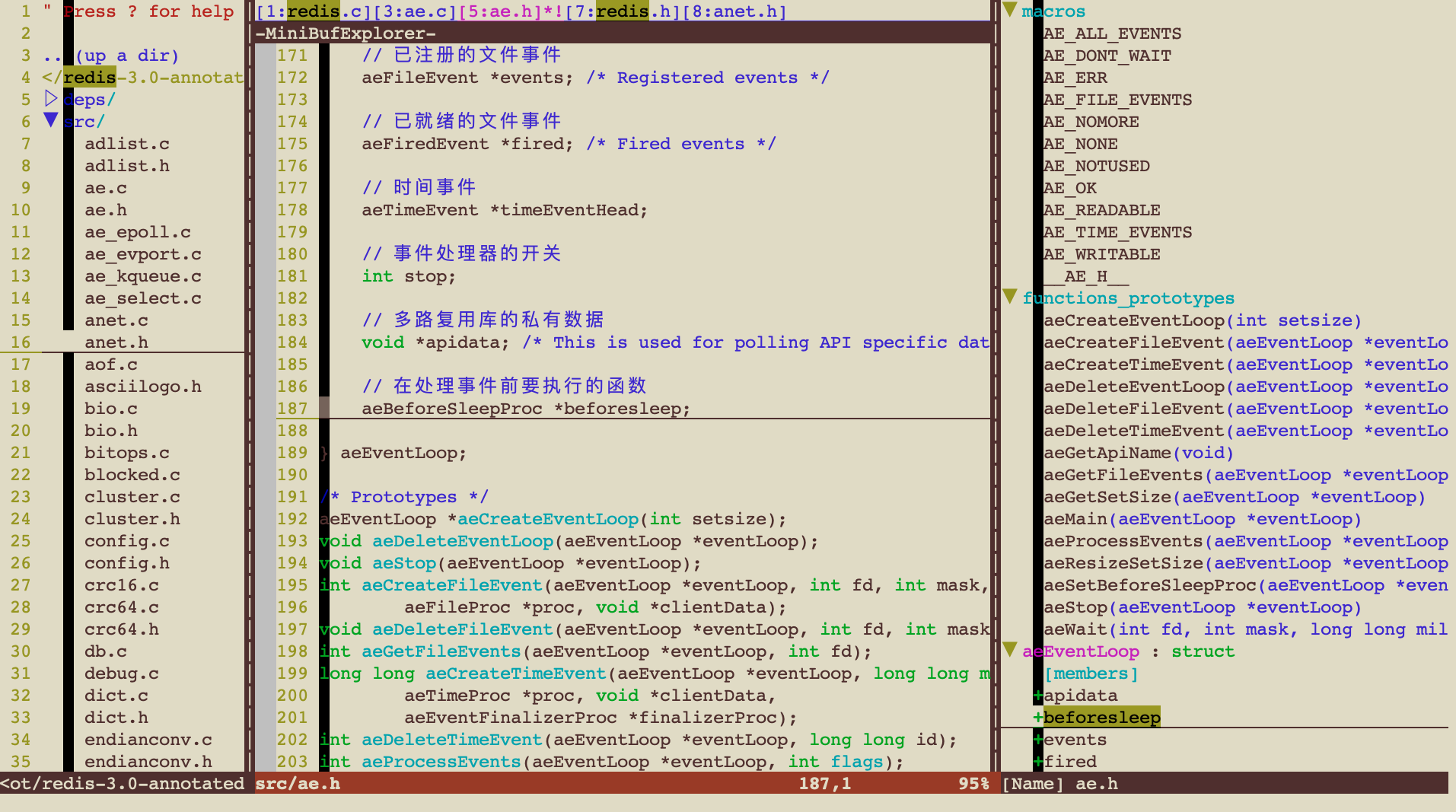This screenshot has width=1456, height=812.
Task: Jump to apidata struct member tag
Action: (1081, 696)
